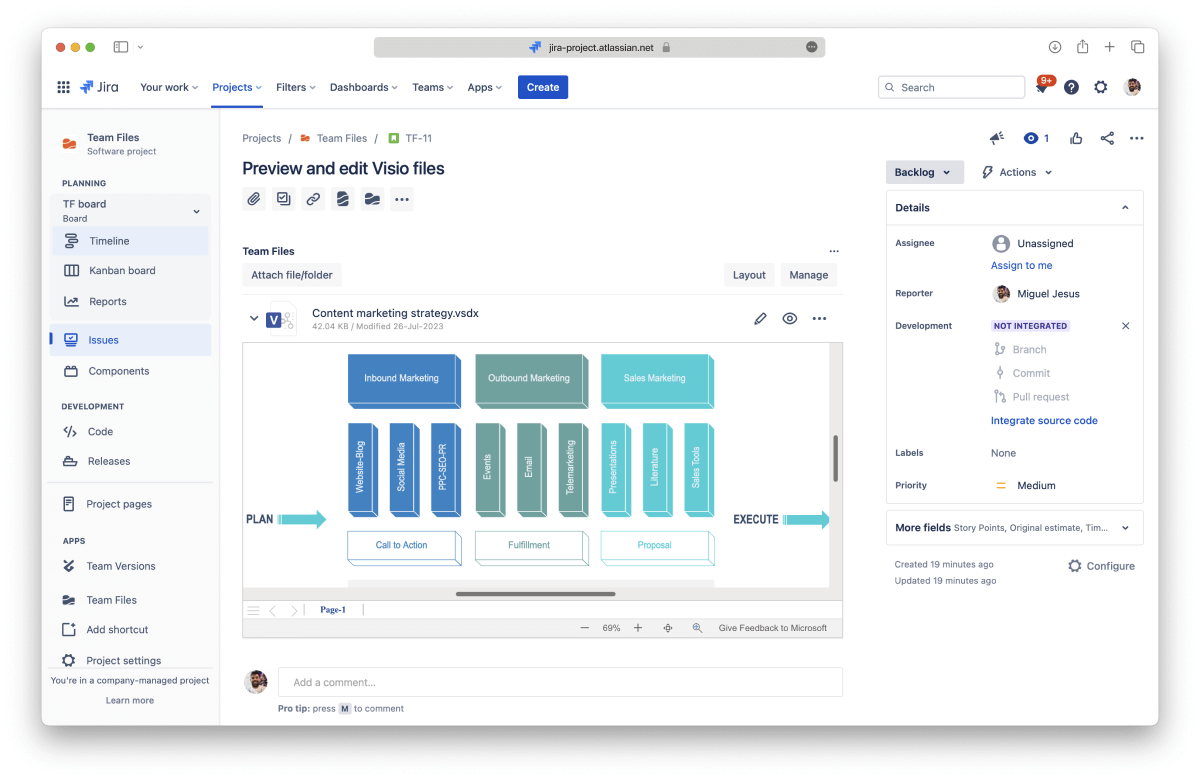The image size is (1200, 781).
Task: Click Attach file/folder button
Action: [292, 275]
